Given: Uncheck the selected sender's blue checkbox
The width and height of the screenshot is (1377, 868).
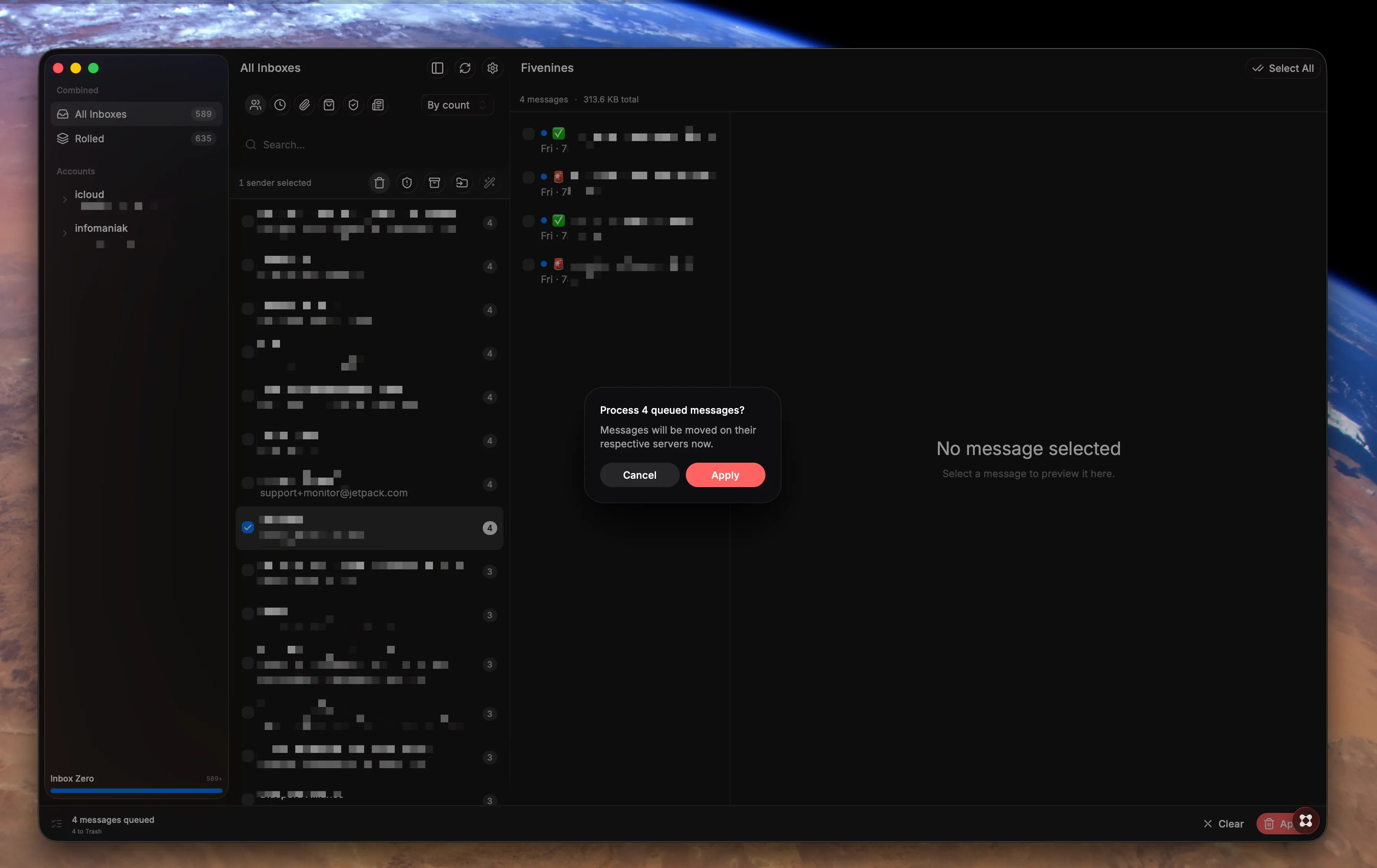Looking at the screenshot, I should 247,527.
